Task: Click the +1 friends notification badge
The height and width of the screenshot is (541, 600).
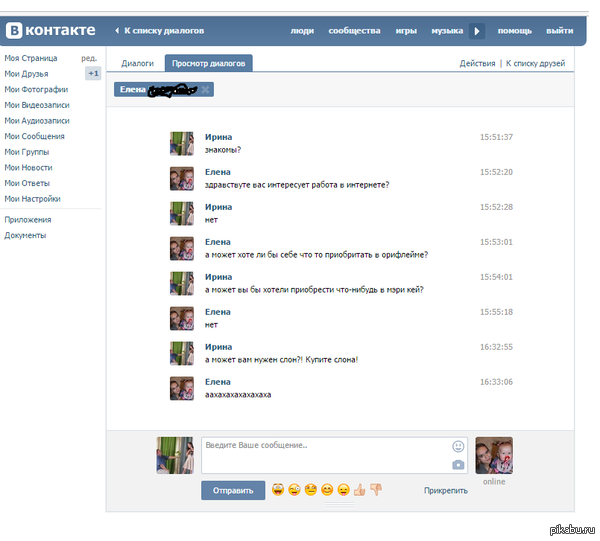Action: coord(93,74)
